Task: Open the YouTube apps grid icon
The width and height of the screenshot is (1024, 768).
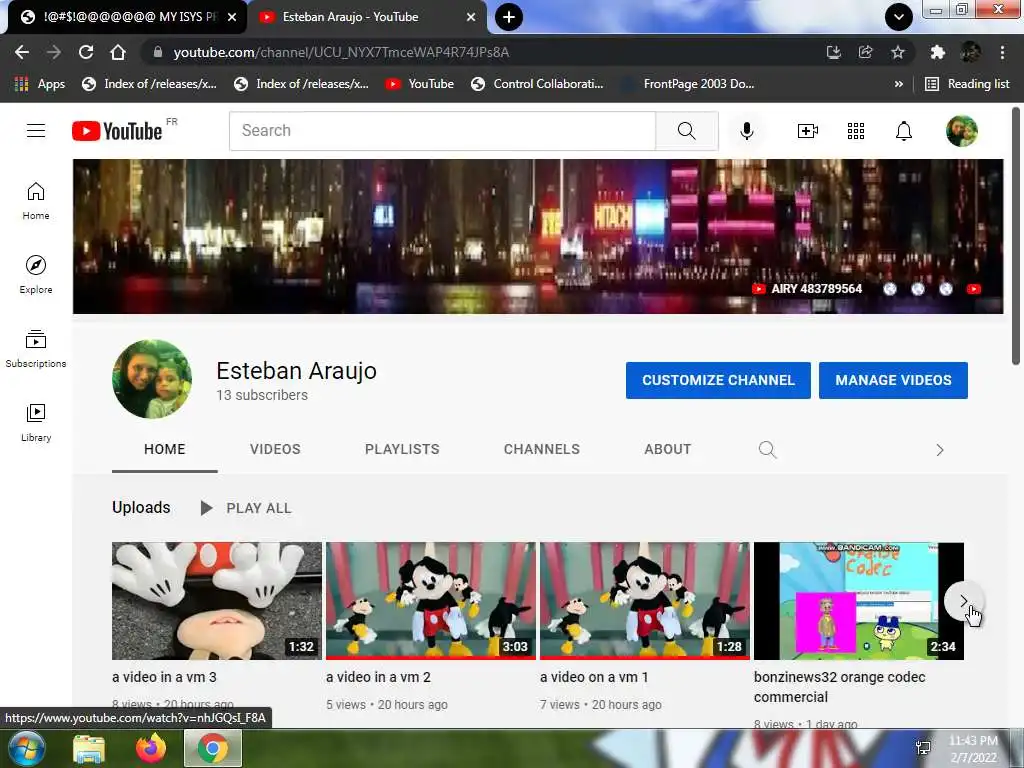Action: coord(856,131)
